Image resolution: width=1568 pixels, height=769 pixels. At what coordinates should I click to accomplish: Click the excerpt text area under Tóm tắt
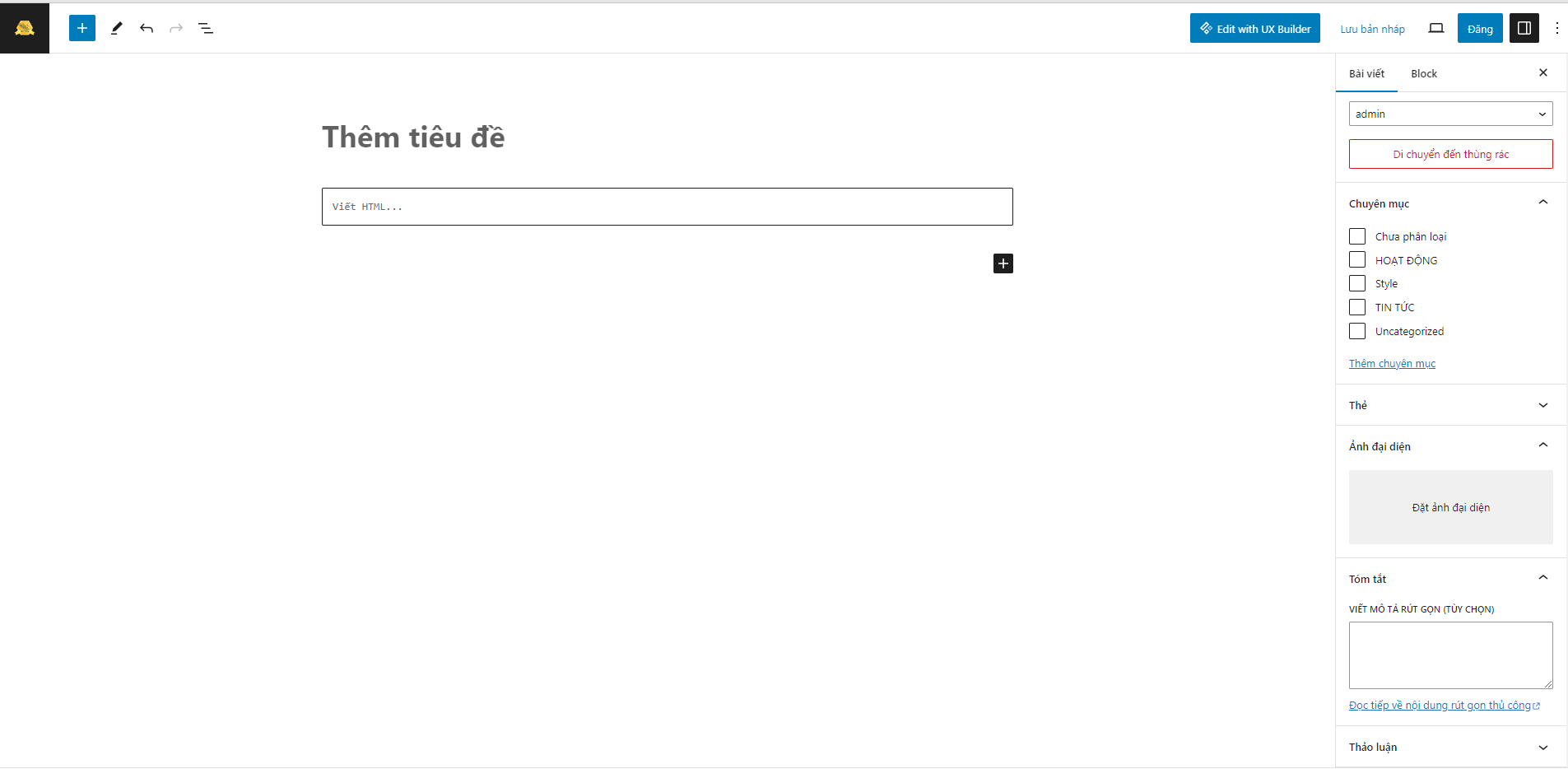pos(1450,655)
